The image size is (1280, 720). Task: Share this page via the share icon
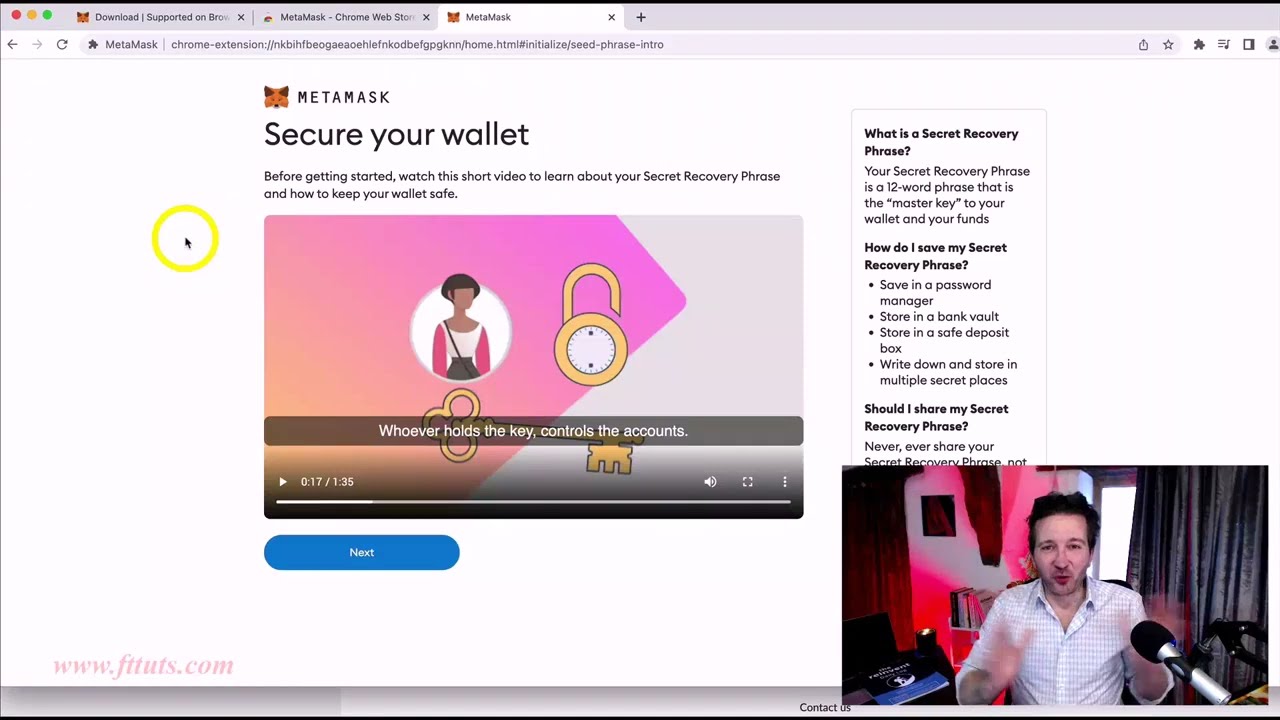[1143, 44]
